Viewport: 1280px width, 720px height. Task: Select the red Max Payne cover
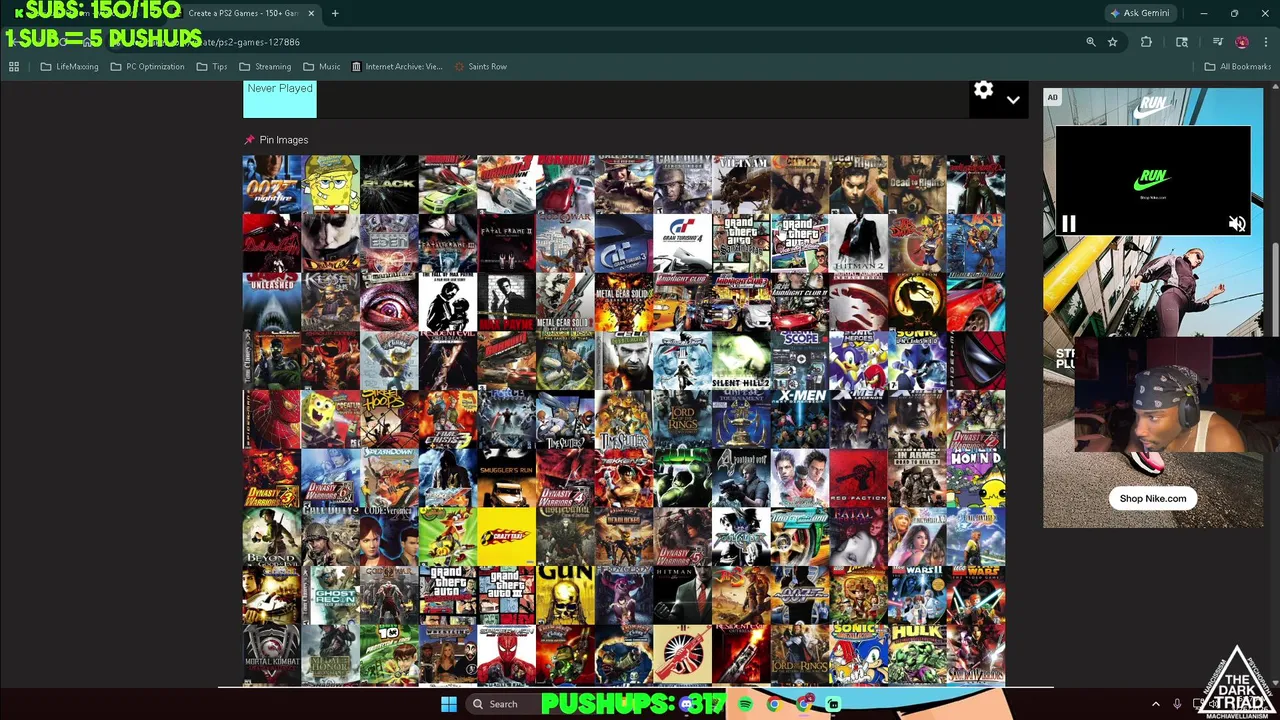(507, 302)
